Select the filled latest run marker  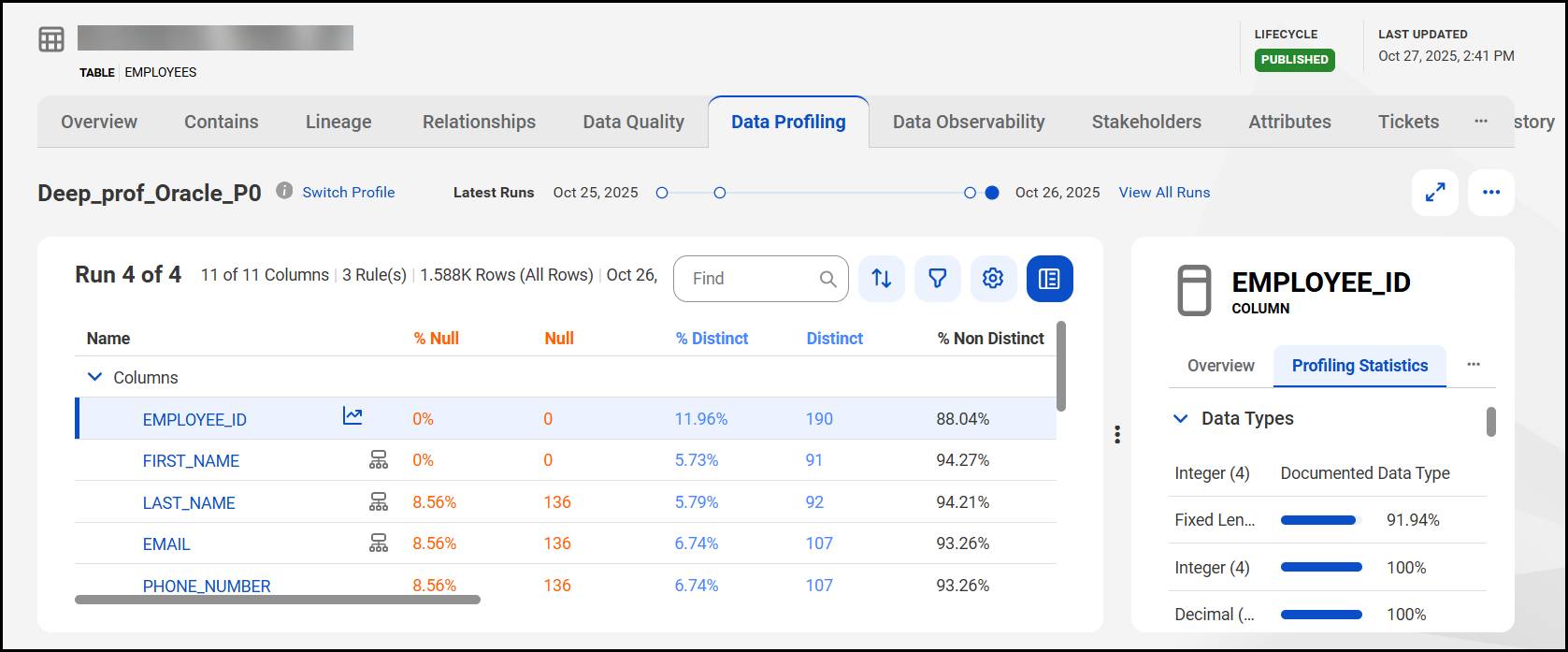(992, 193)
